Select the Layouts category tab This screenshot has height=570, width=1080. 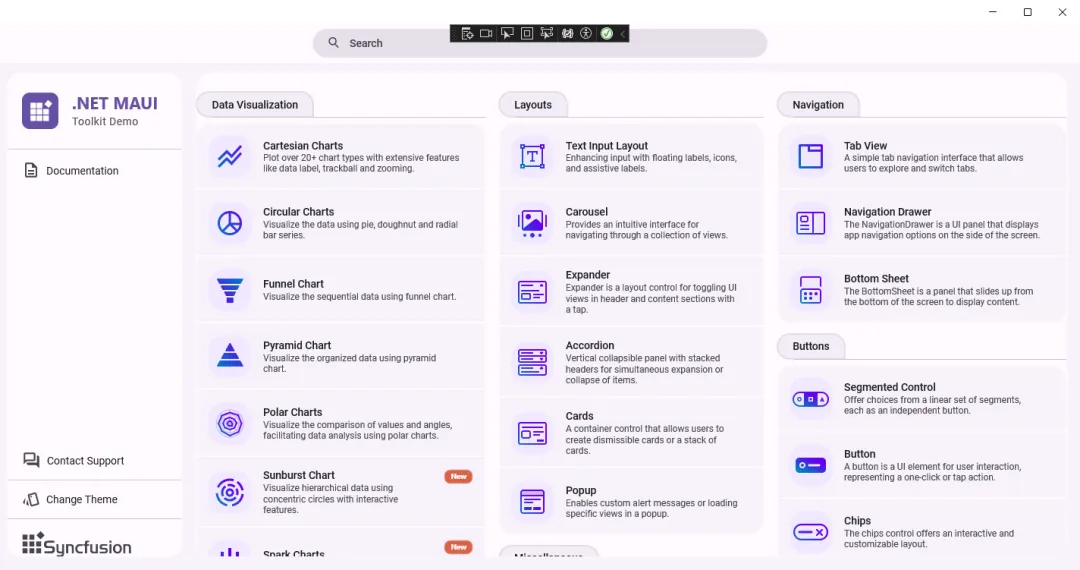533,105
